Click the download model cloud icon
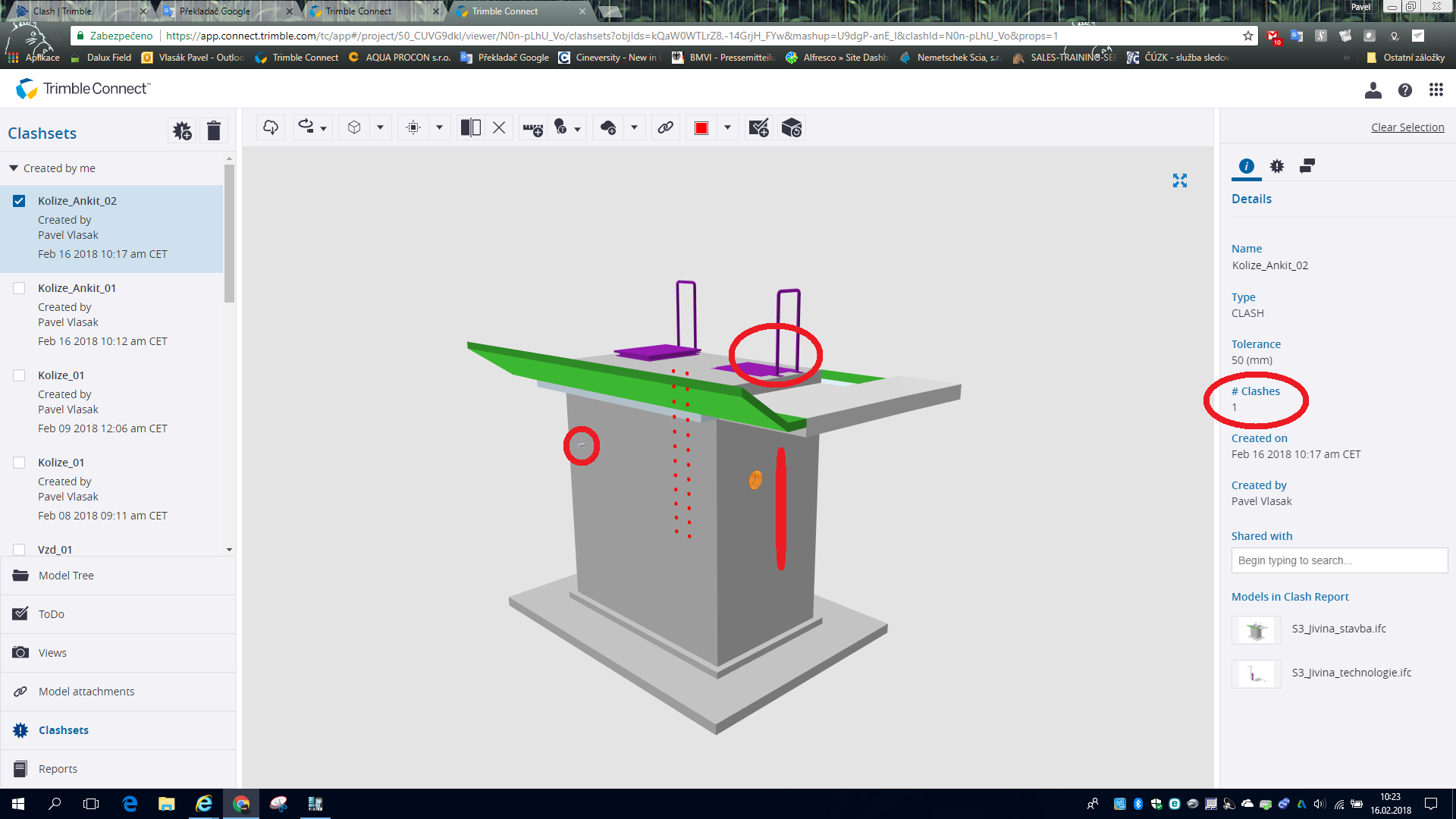Viewport: 1456px width, 819px height. (270, 127)
